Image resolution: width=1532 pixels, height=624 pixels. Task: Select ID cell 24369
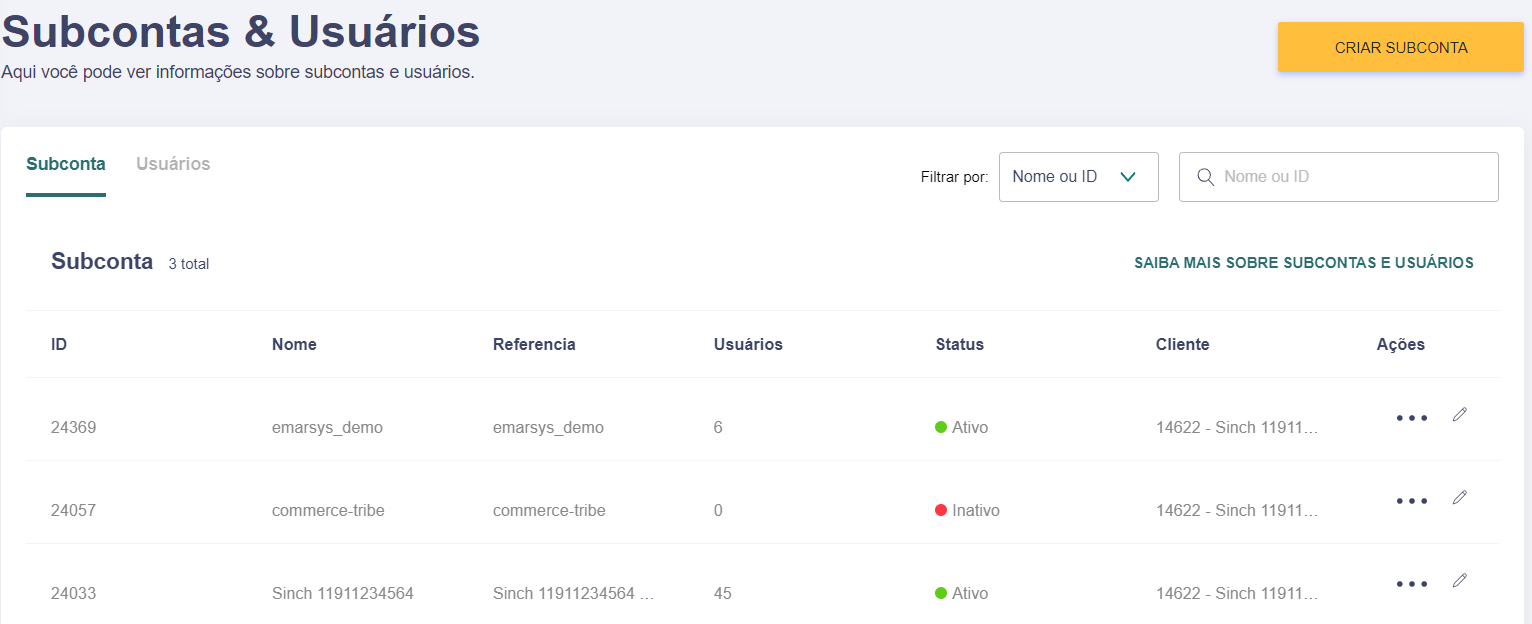pyautogui.click(x=73, y=427)
